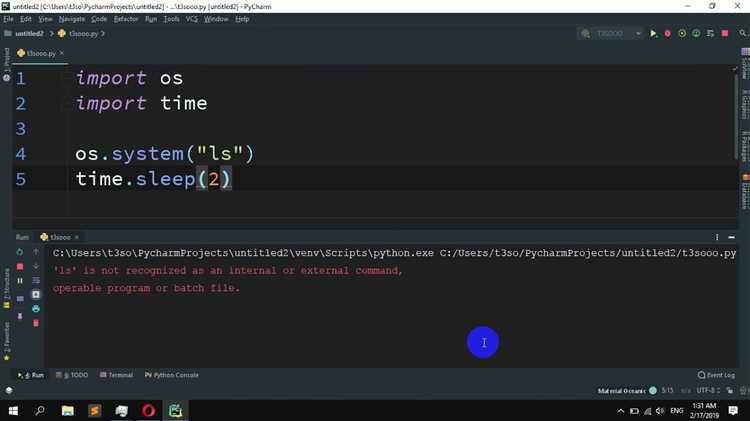
Task: Open the Python Console tool window
Action: click(x=171, y=375)
